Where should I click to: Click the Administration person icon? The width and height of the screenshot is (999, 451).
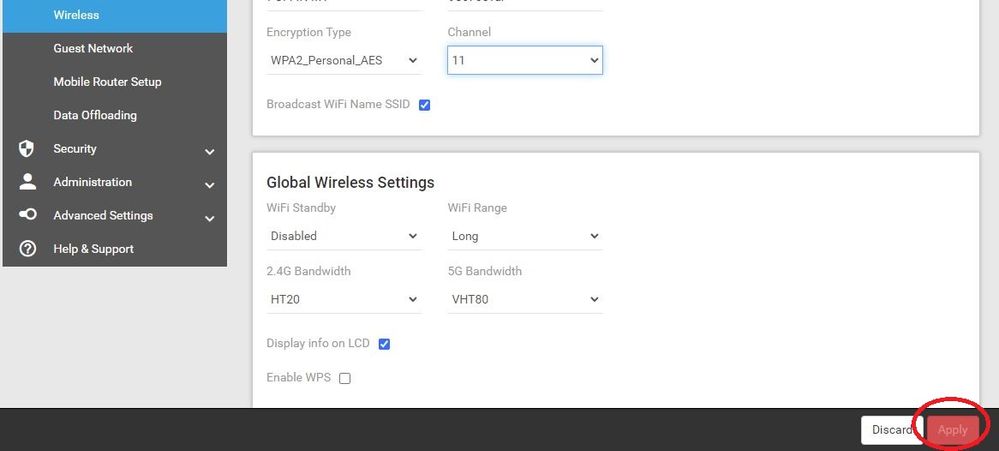coord(28,182)
